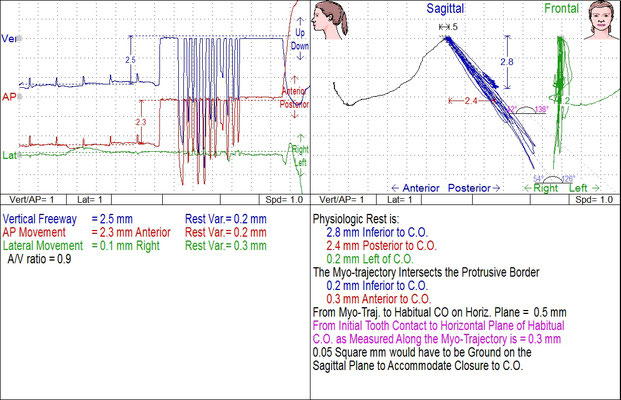Select the grey marker next to the Ver channel
The width and height of the screenshot is (621, 400).
tap(19, 38)
